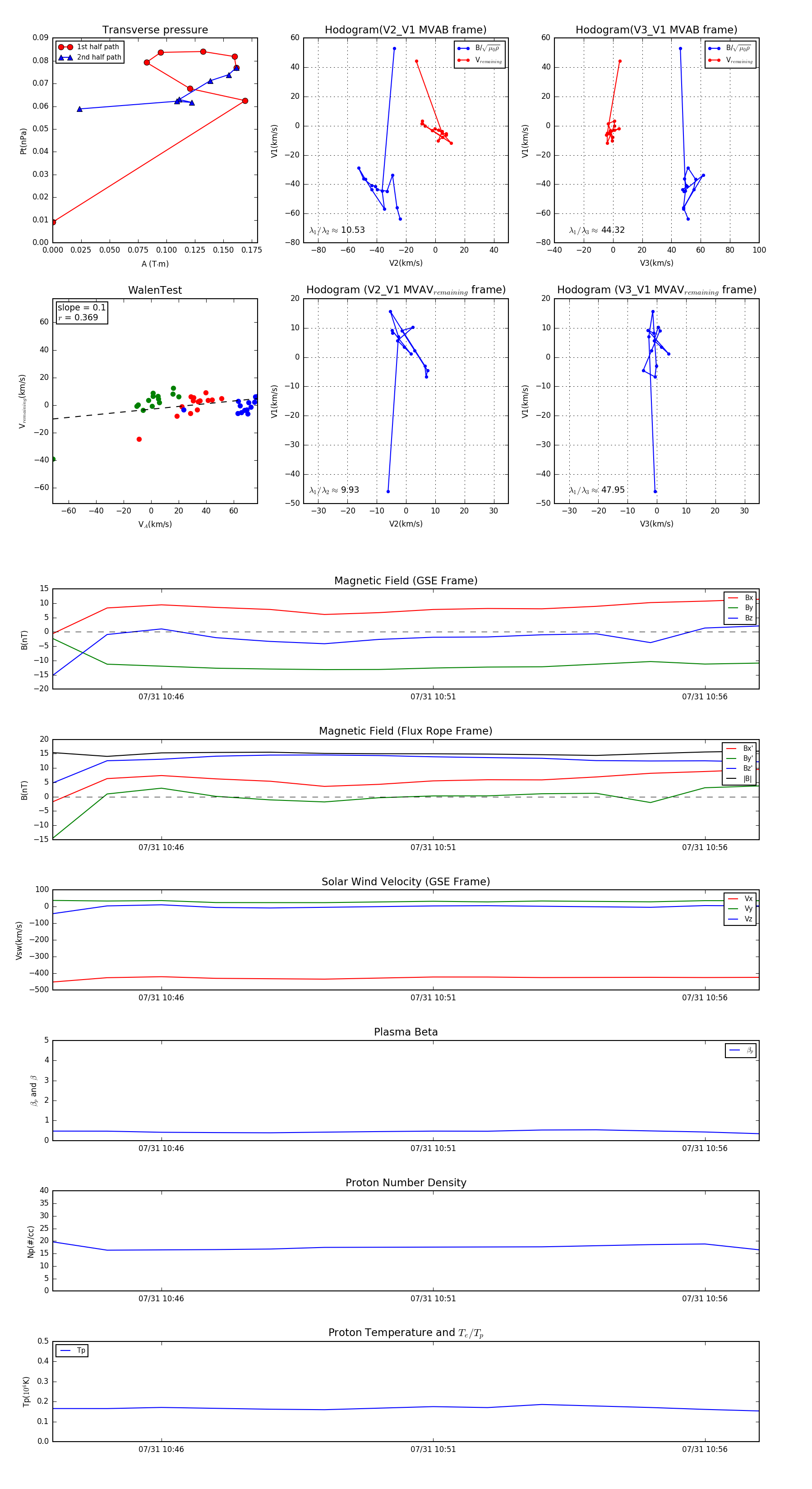
Task: Click the λ1/λ2 ≈ 9.93 annotation
Action: [x=334, y=490]
